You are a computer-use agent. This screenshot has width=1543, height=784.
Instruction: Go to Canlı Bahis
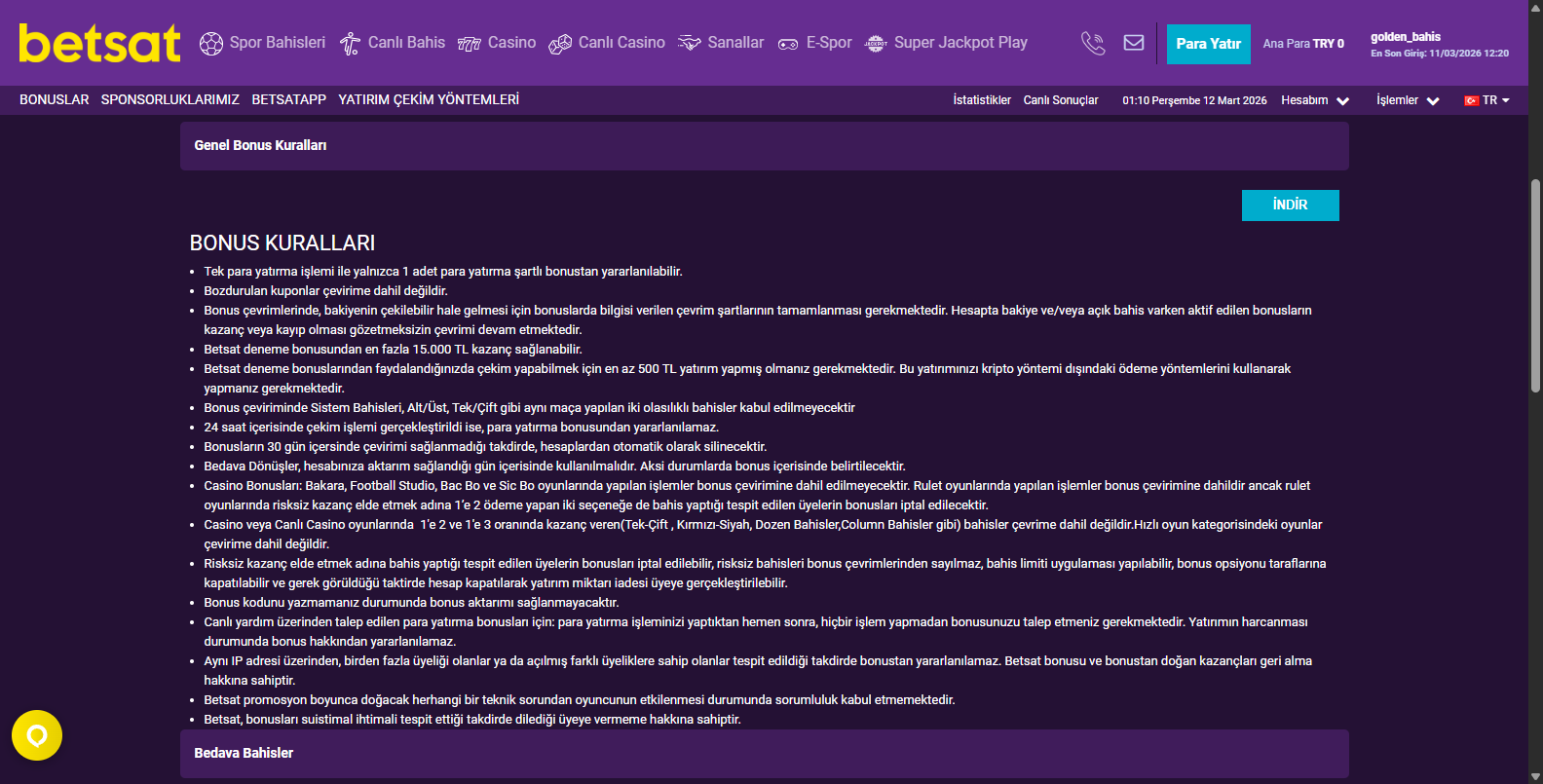coord(406,43)
